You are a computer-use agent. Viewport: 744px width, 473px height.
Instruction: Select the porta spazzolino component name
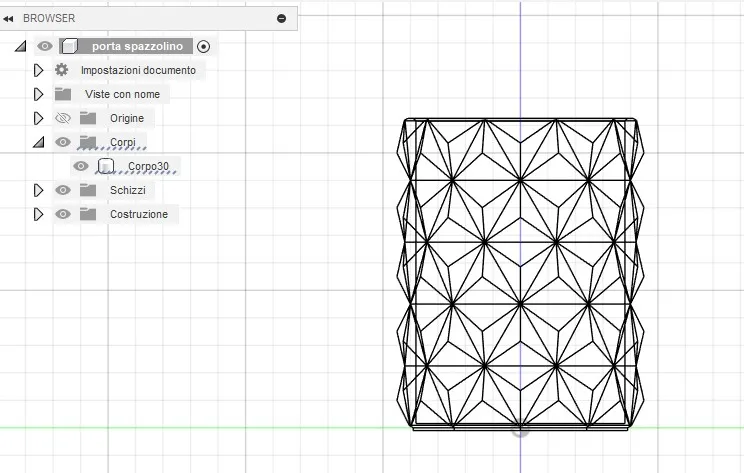click(137, 46)
